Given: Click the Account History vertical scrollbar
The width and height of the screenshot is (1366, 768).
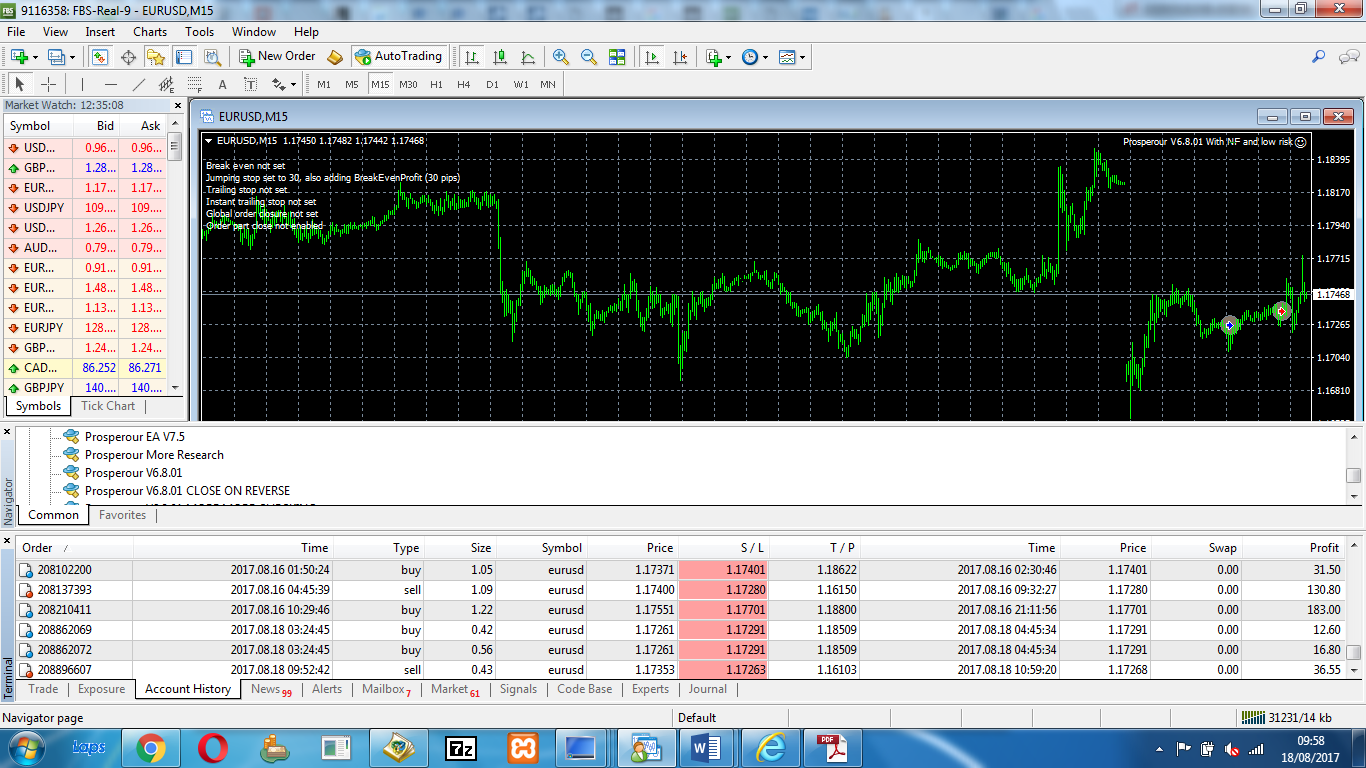Looking at the screenshot, I should coord(1353,609).
